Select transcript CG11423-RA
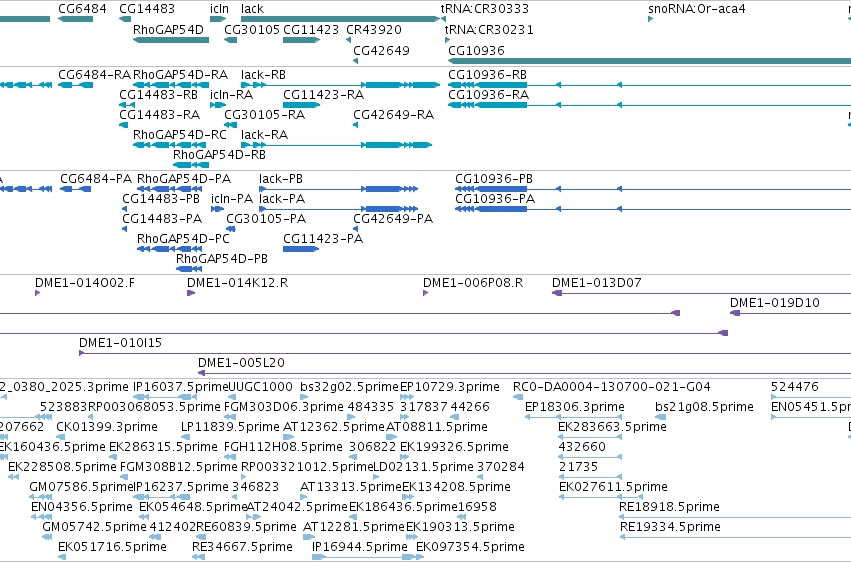Viewport: 851px width, 562px height. 323,95
